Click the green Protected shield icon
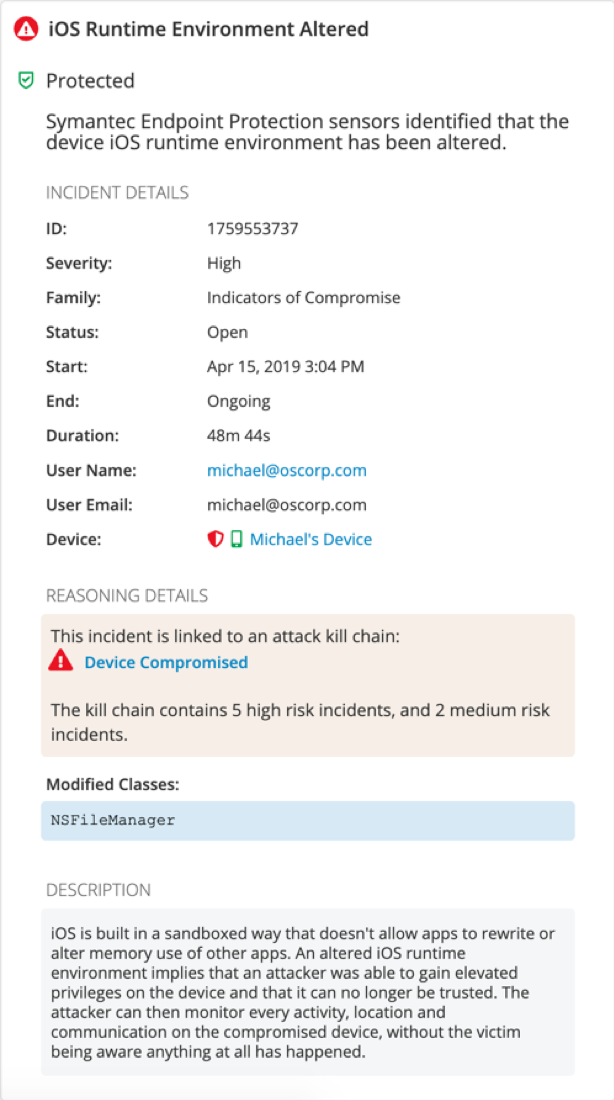614x1100 pixels. pyautogui.click(x=26, y=81)
